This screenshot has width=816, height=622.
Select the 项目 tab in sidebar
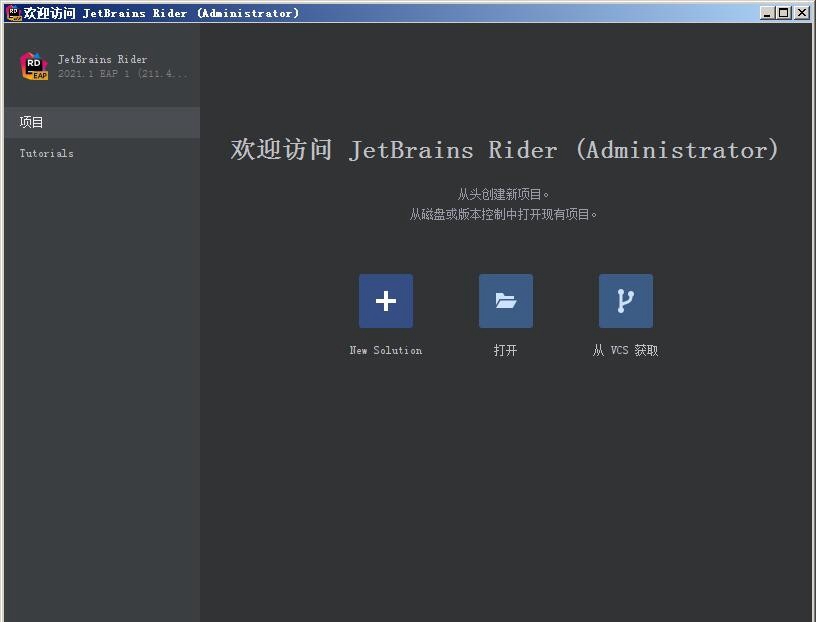(x=102, y=122)
